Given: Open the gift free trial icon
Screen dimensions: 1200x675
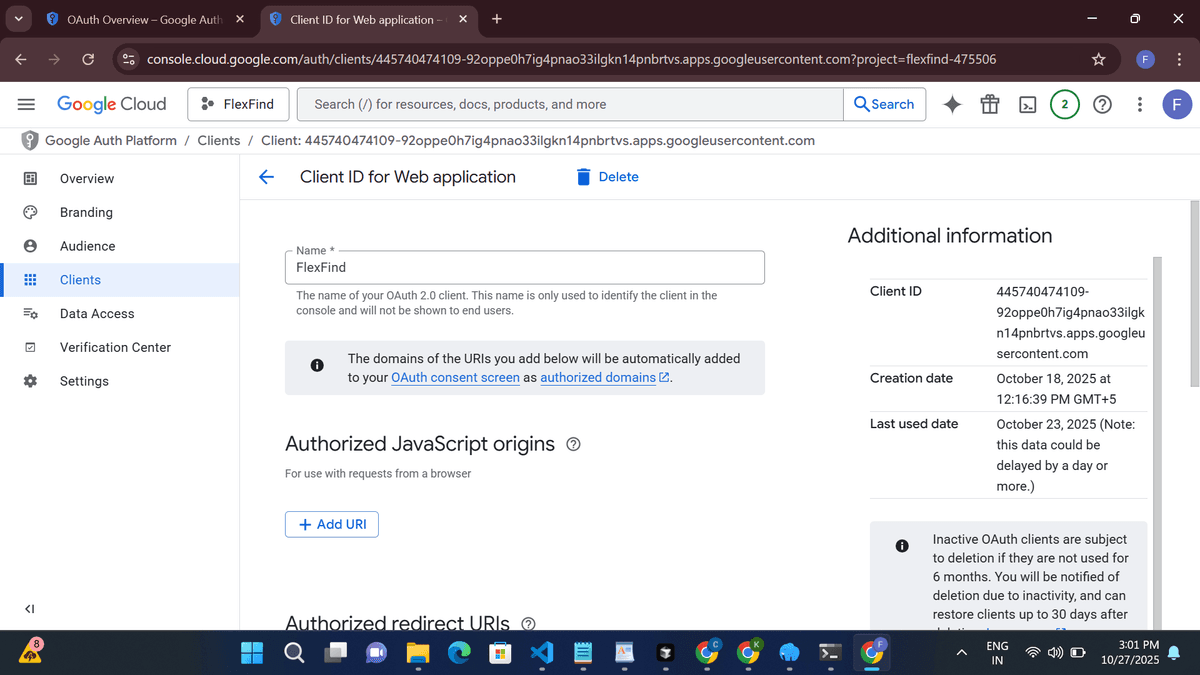Looking at the screenshot, I should pyautogui.click(x=989, y=104).
